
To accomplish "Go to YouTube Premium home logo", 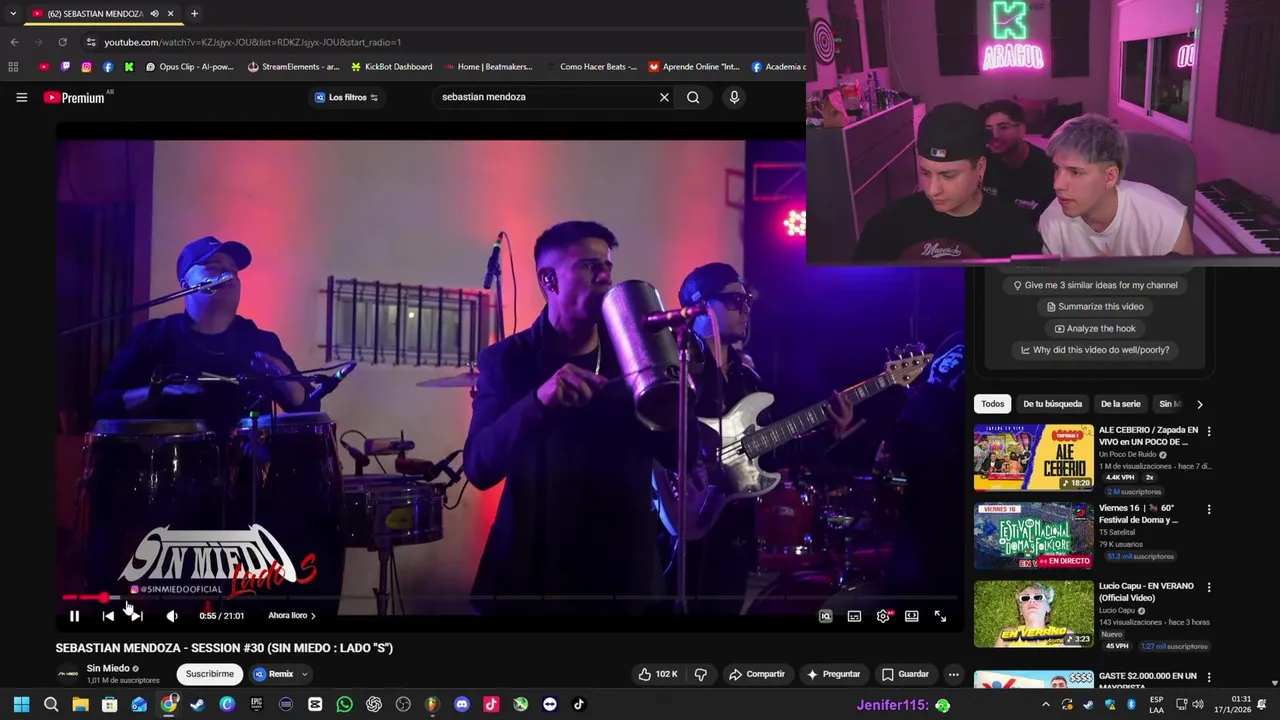I will click(x=74, y=97).
